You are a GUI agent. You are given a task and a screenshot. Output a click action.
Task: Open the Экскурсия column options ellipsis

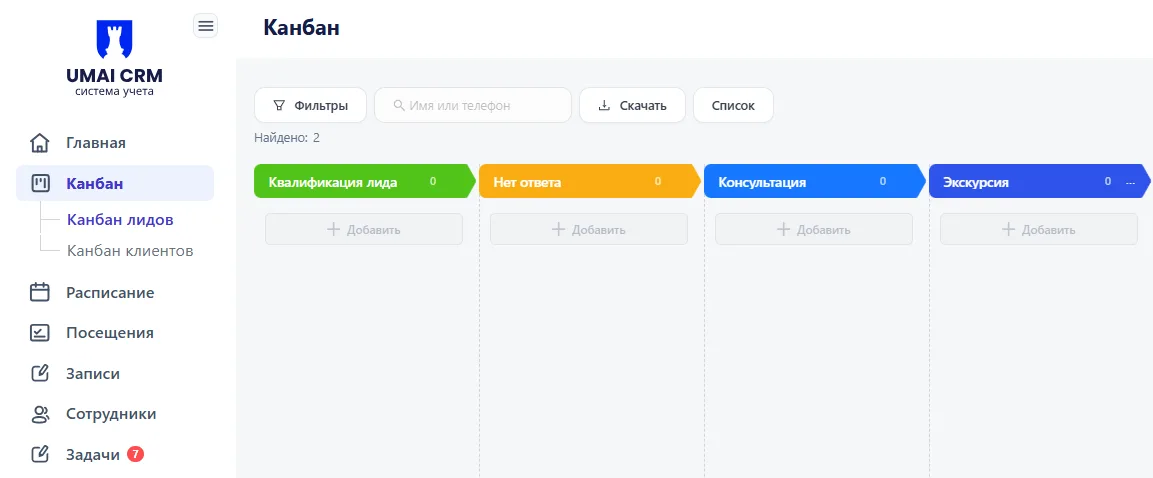pyautogui.click(x=1130, y=182)
